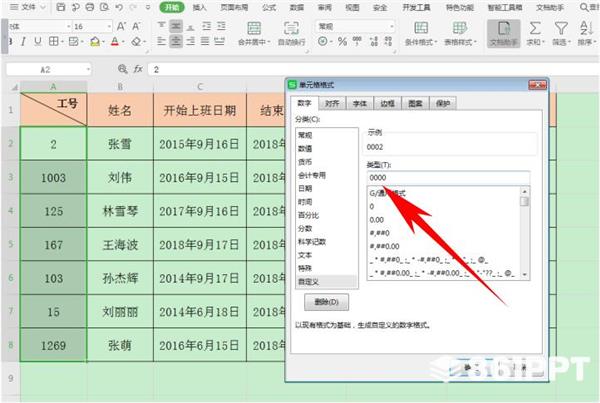
Task: Switch to Border tab in Format Cells dialog
Action: coord(387,103)
